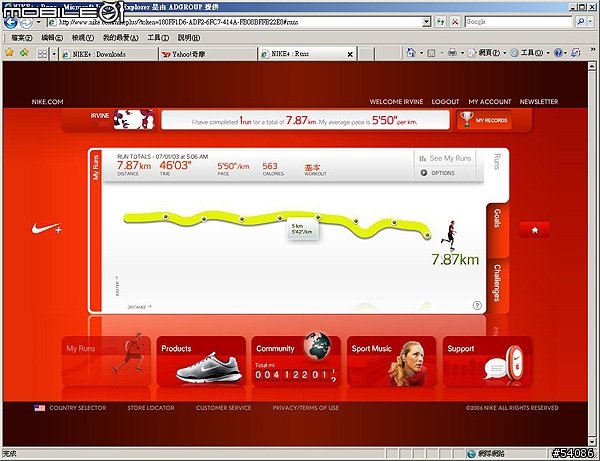Viewport: 600px width, 461px height.
Task: Open the 工具 (Tools) menu
Action: (x=158, y=37)
